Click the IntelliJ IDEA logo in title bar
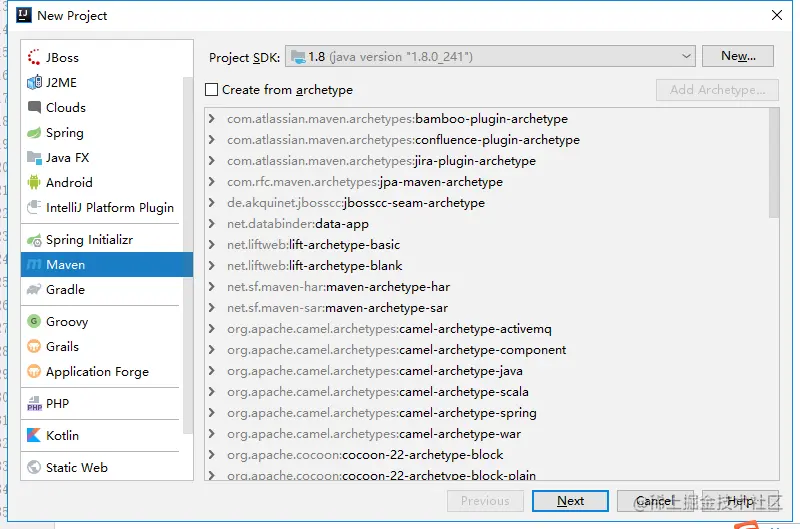The width and height of the screenshot is (800, 529). point(23,15)
